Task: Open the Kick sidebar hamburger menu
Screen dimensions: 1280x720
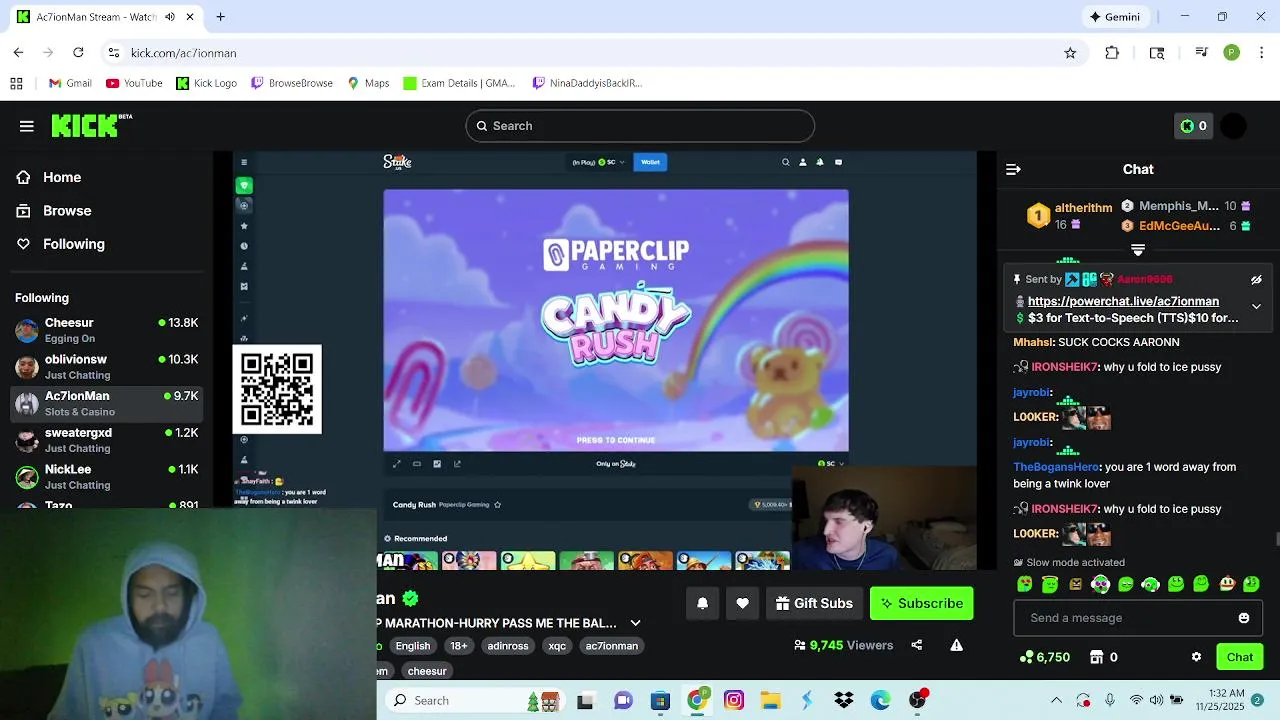Action: [27, 126]
